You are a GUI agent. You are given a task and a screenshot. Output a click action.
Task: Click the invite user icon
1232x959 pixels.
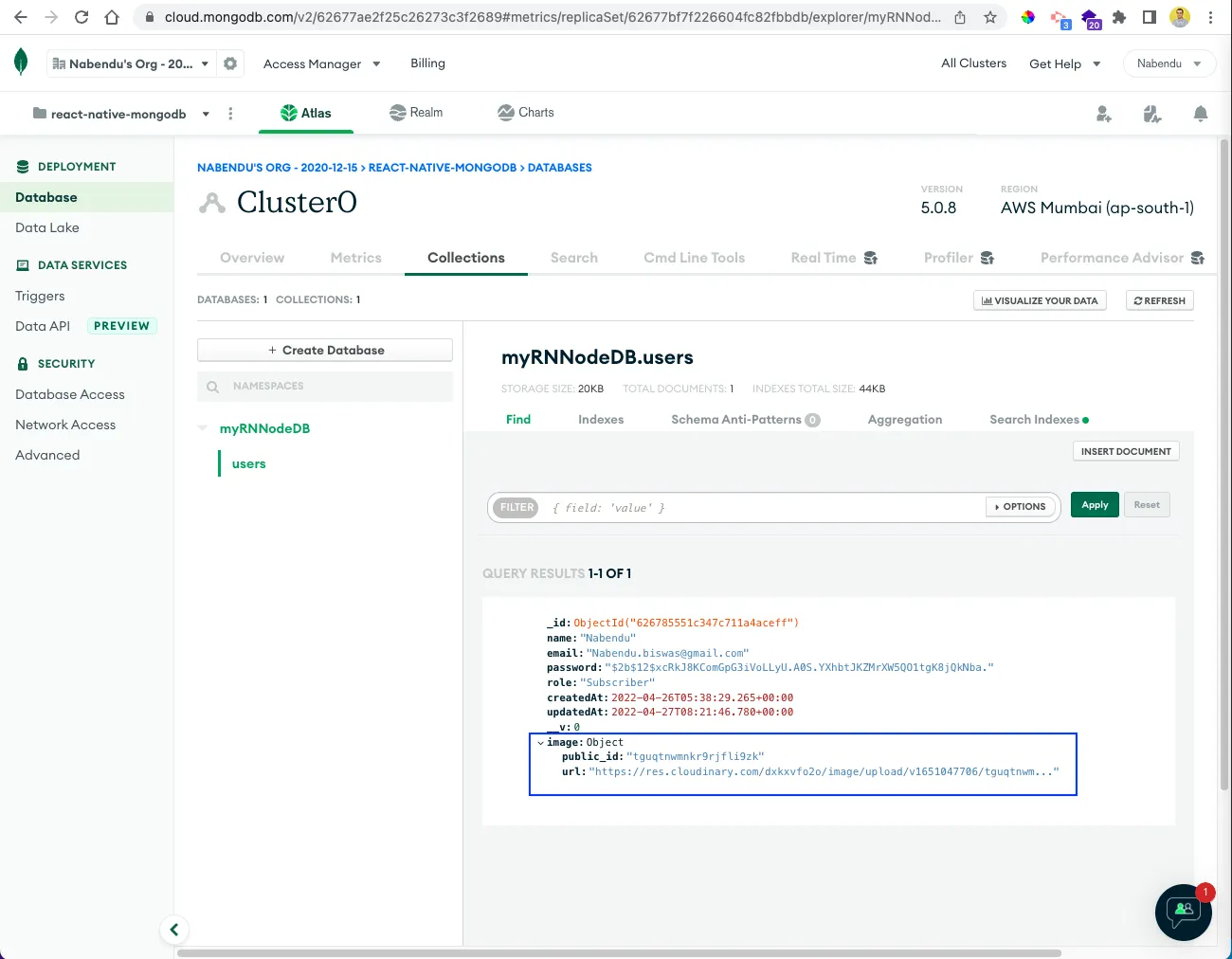click(x=1104, y=114)
